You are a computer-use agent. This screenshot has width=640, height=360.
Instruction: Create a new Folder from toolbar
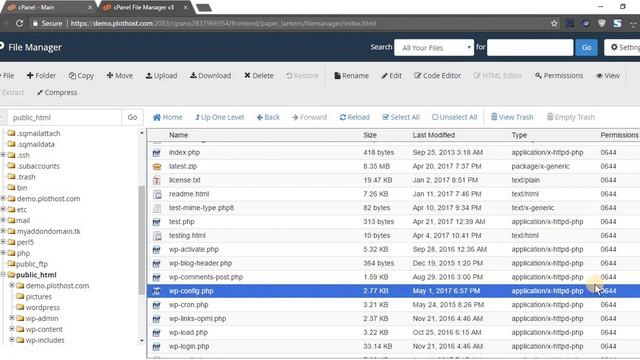[x=41, y=76]
